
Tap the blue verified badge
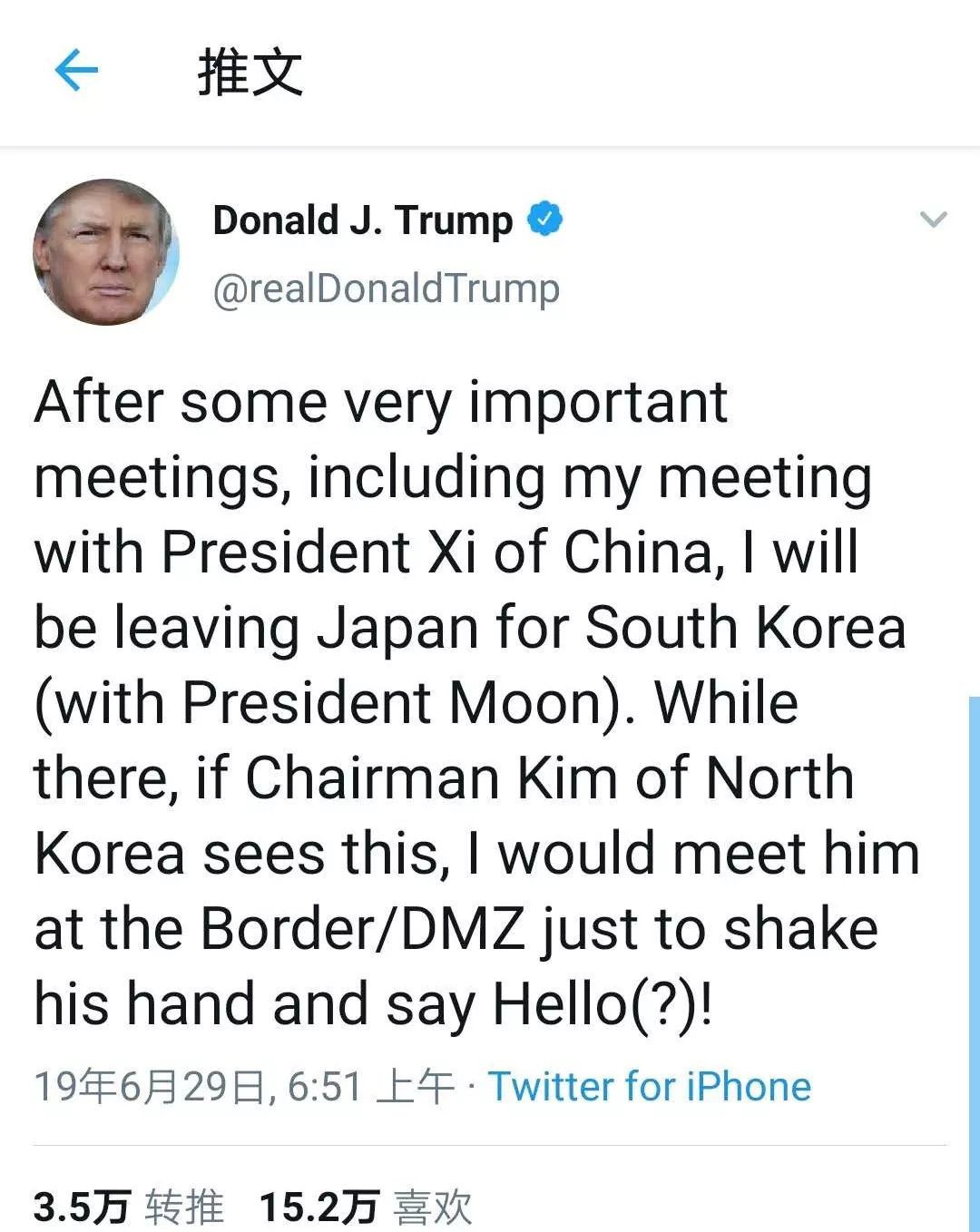click(x=545, y=219)
